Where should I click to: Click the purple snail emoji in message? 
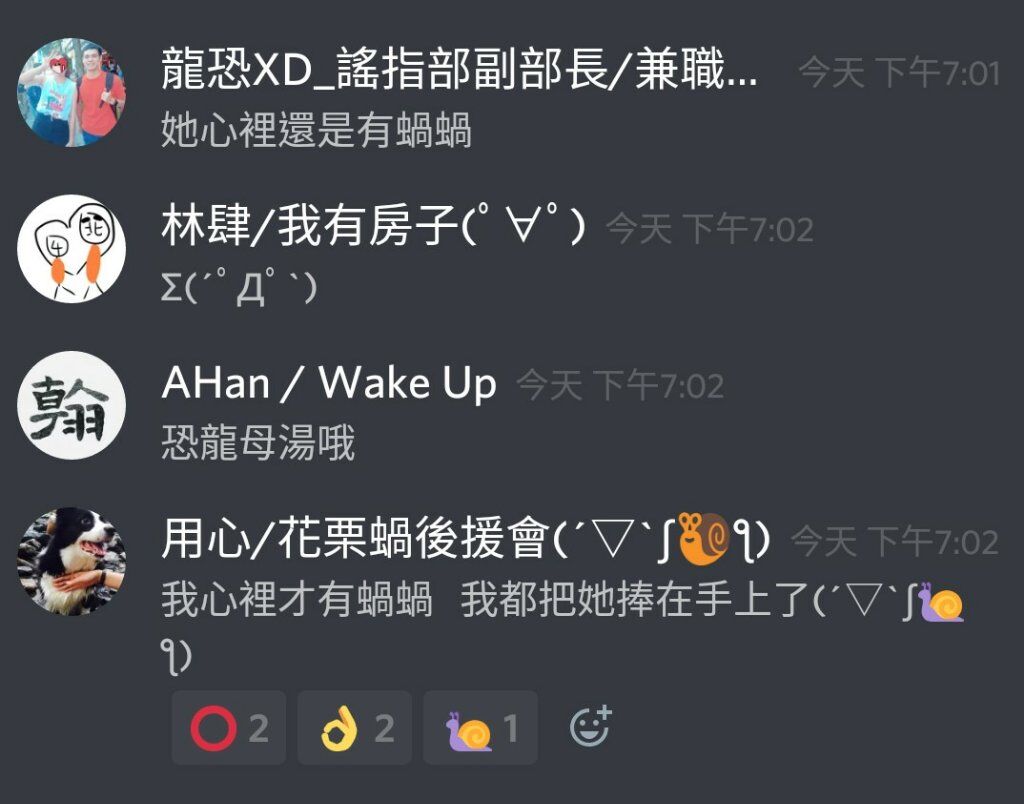(940, 602)
